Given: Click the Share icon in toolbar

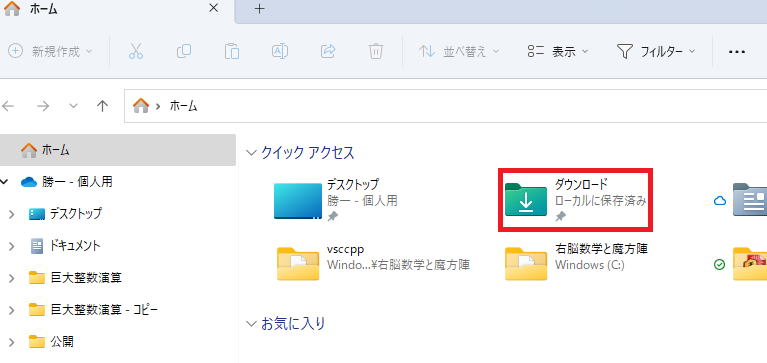Looking at the screenshot, I should [328, 51].
